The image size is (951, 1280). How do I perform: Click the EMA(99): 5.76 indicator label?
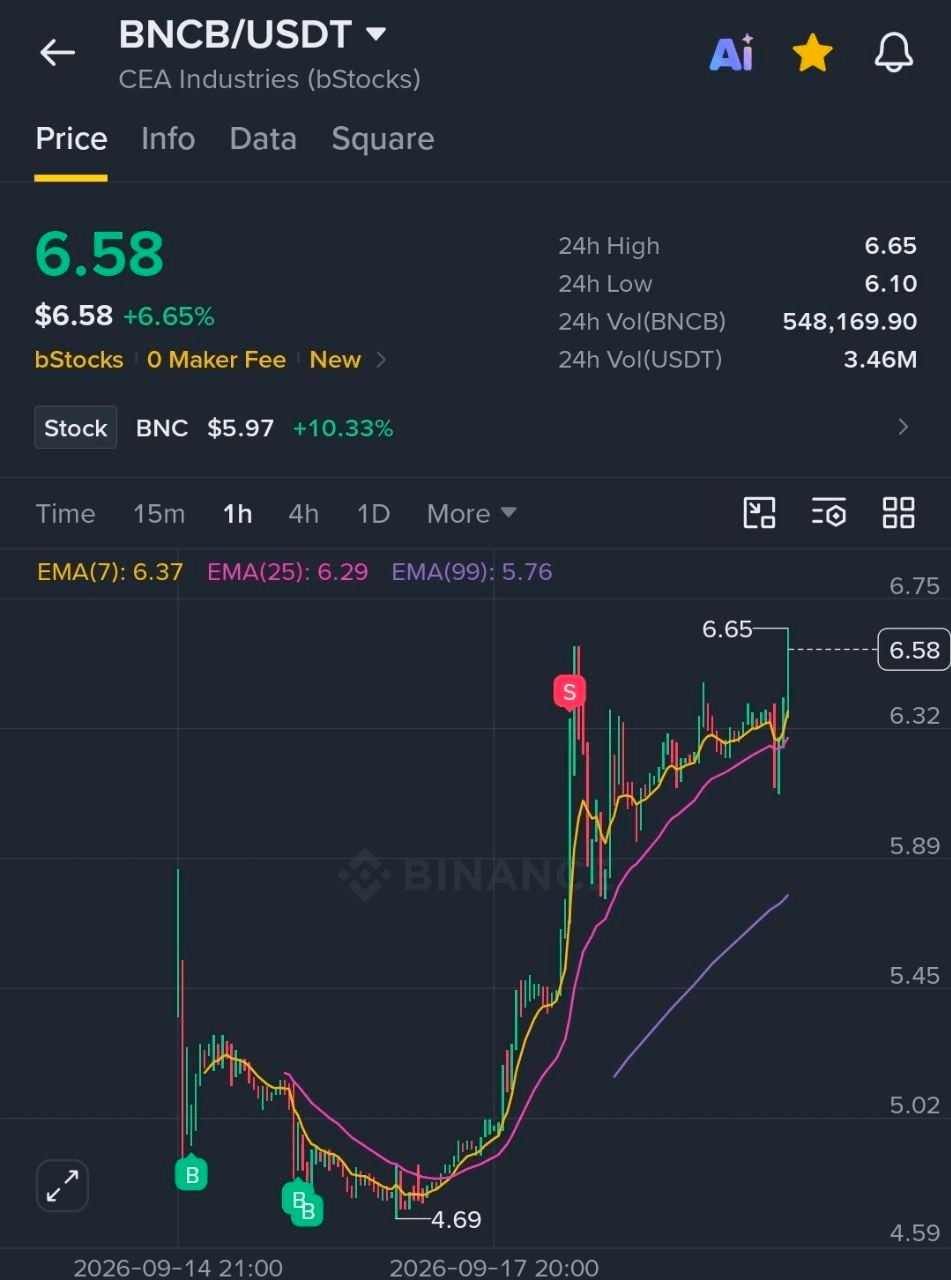pos(471,572)
